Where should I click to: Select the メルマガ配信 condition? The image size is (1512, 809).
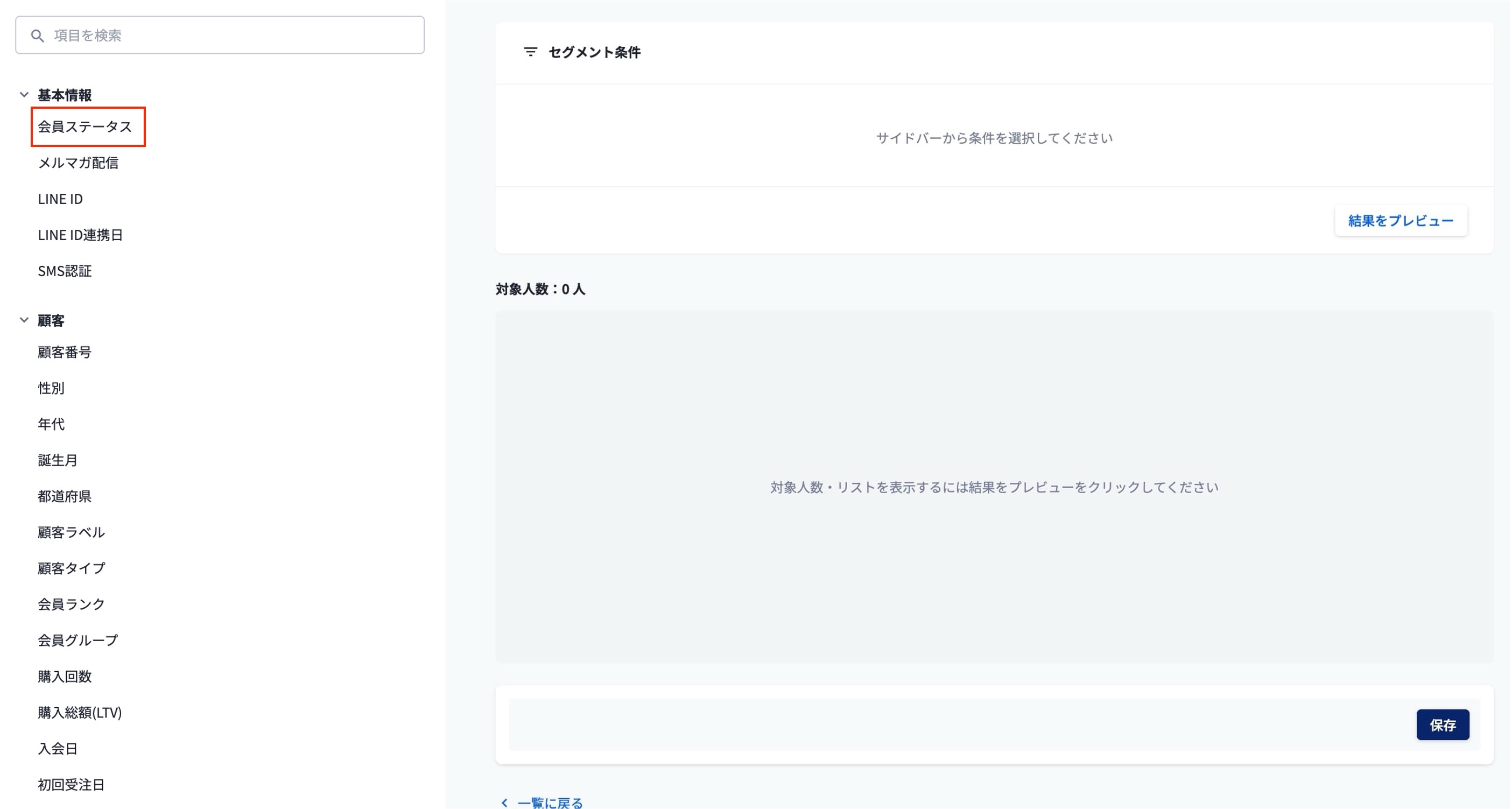(x=78, y=163)
